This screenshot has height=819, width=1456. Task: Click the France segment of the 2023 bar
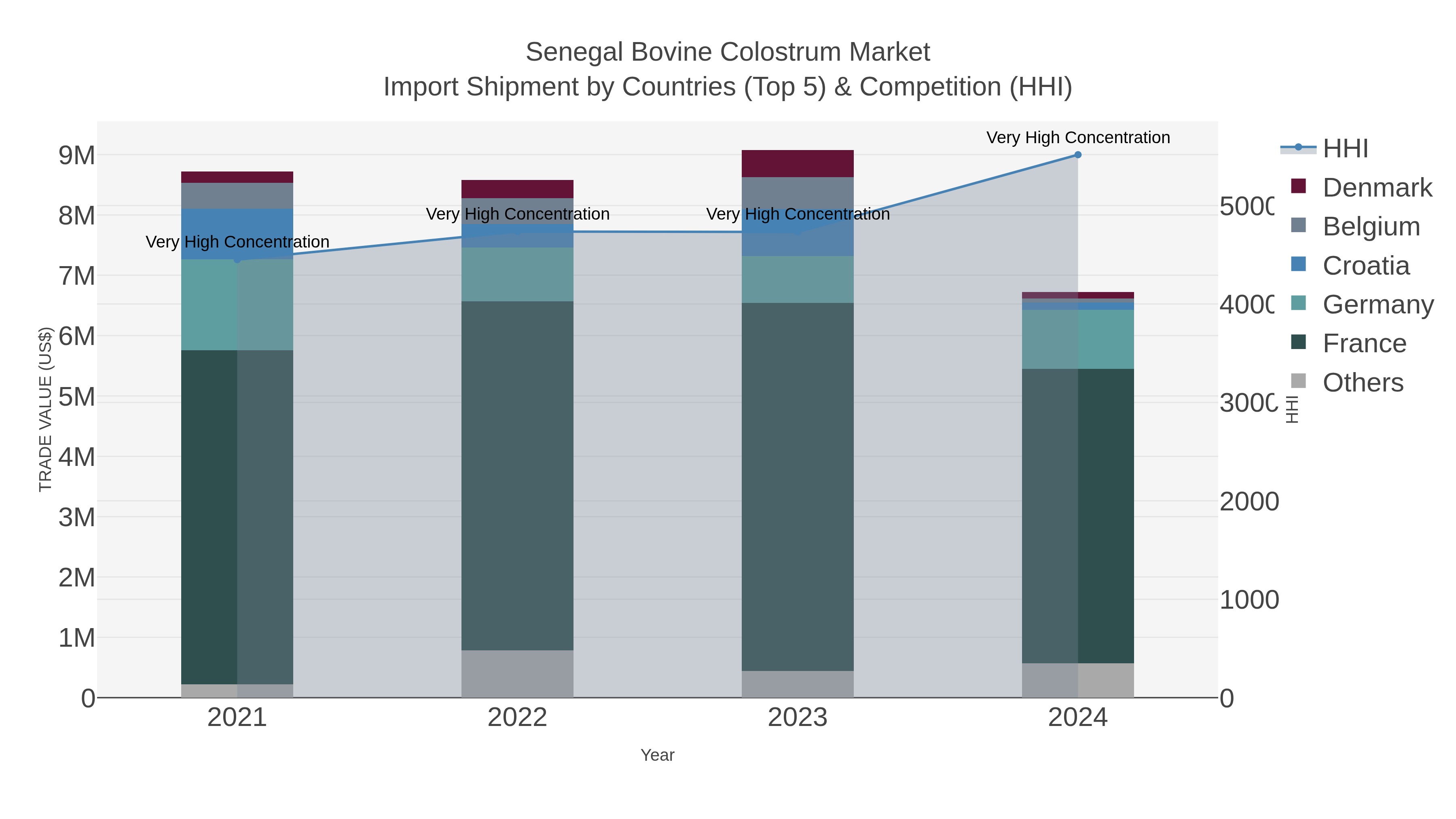click(798, 487)
